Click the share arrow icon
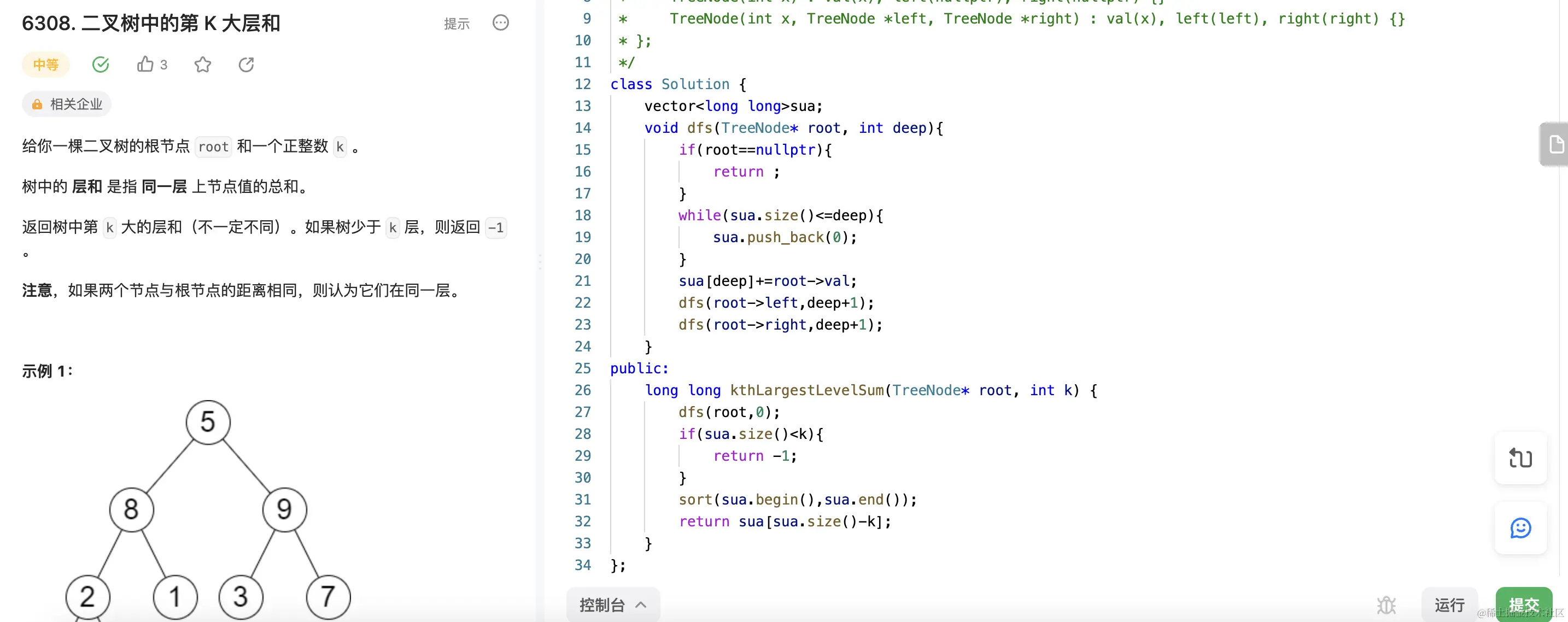Screen dimensions: 1568x622 (x=246, y=64)
